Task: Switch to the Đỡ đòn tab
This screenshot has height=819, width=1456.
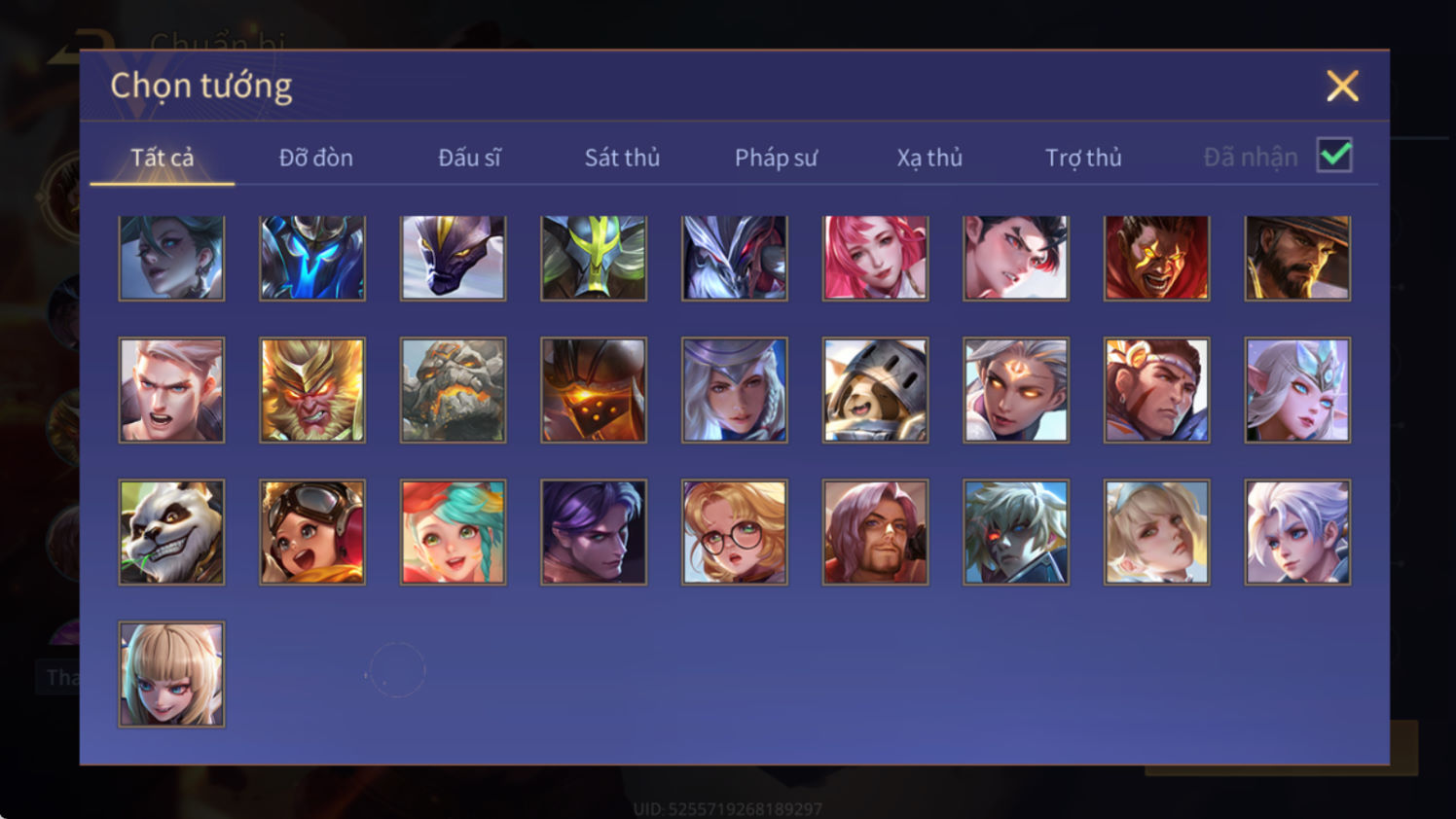Action: (x=315, y=158)
